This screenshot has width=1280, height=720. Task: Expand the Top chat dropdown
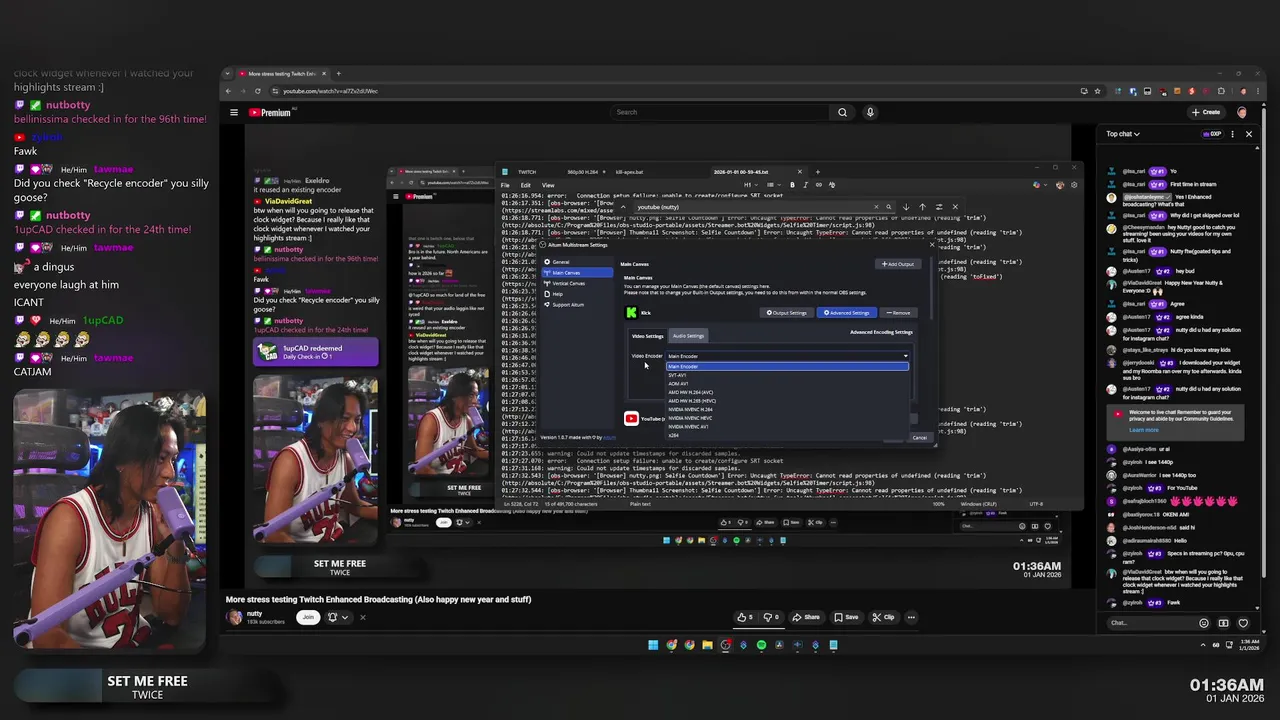click(x=1123, y=134)
